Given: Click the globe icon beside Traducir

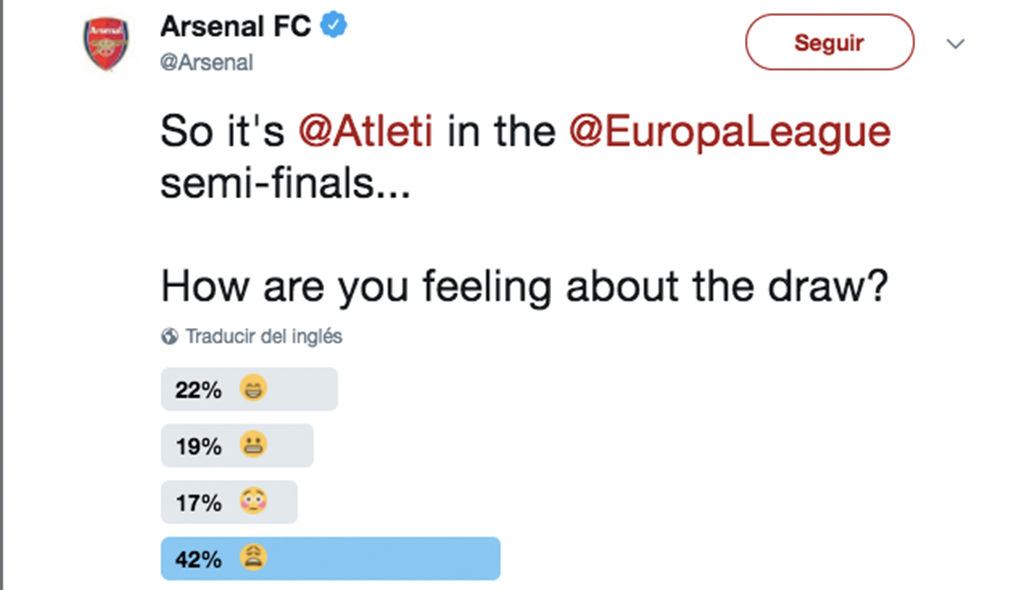Looking at the screenshot, I should (170, 337).
